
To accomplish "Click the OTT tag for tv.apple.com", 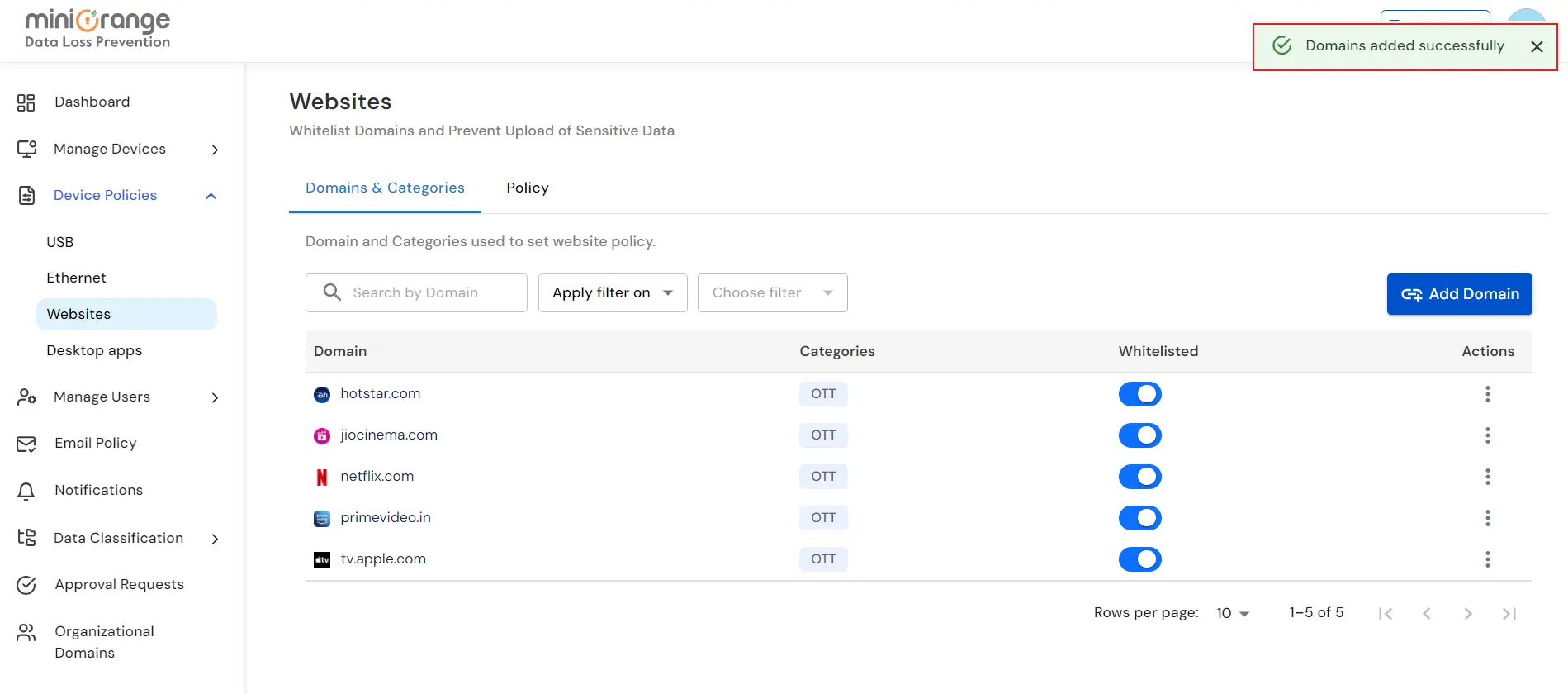I will [823, 559].
